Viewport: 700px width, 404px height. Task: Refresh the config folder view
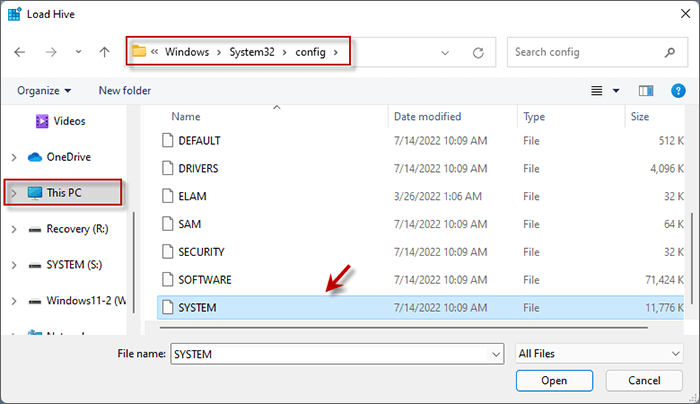point(478,51)
